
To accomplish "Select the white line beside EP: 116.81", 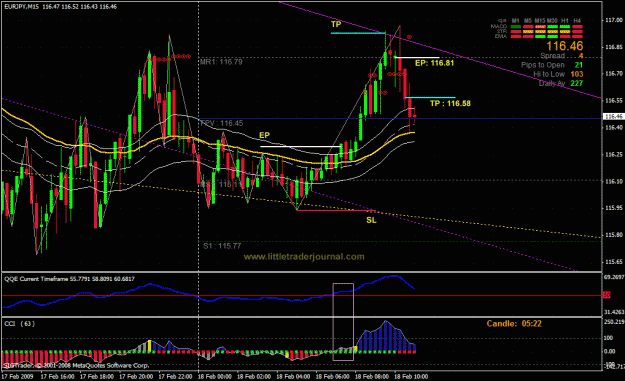I will pyautogui.click(x=417, y=58).
